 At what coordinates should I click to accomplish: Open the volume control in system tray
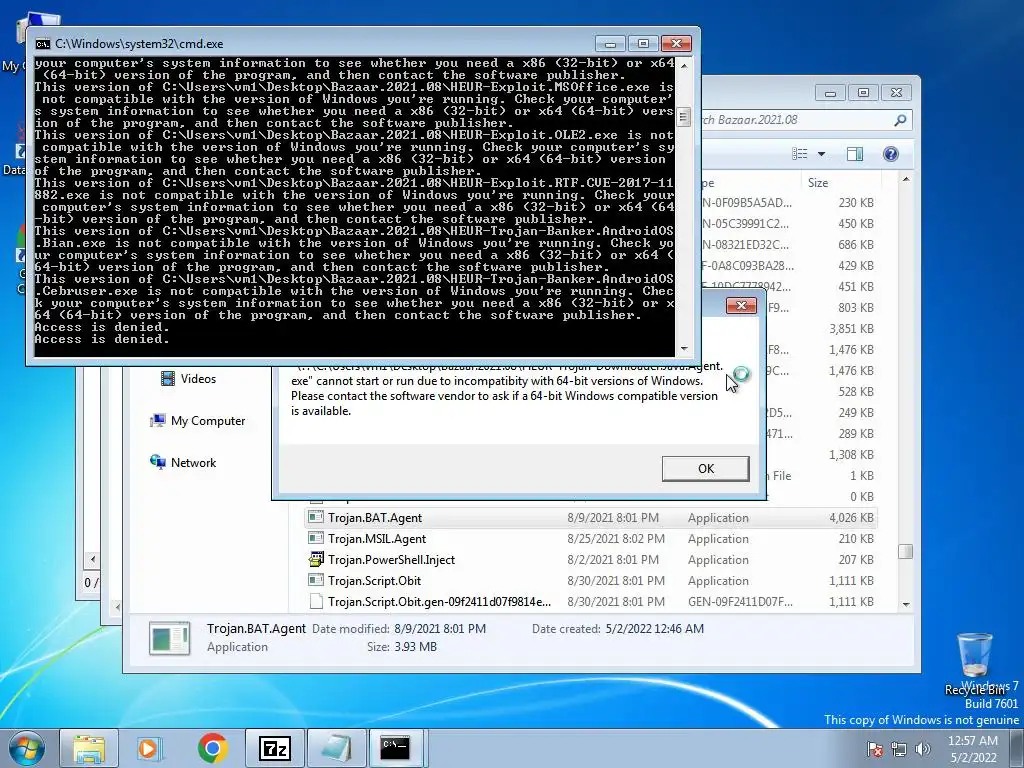(x=923, y=749)
